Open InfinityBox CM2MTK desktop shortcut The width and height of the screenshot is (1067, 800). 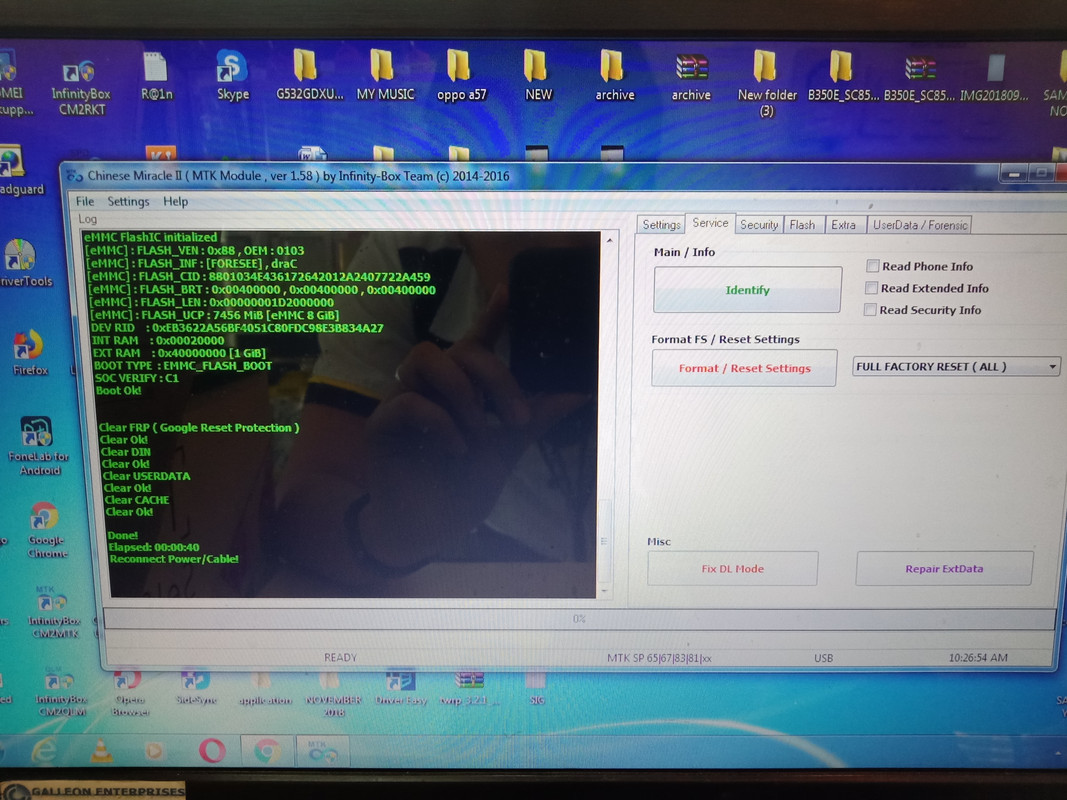click(x=52, y=612)
